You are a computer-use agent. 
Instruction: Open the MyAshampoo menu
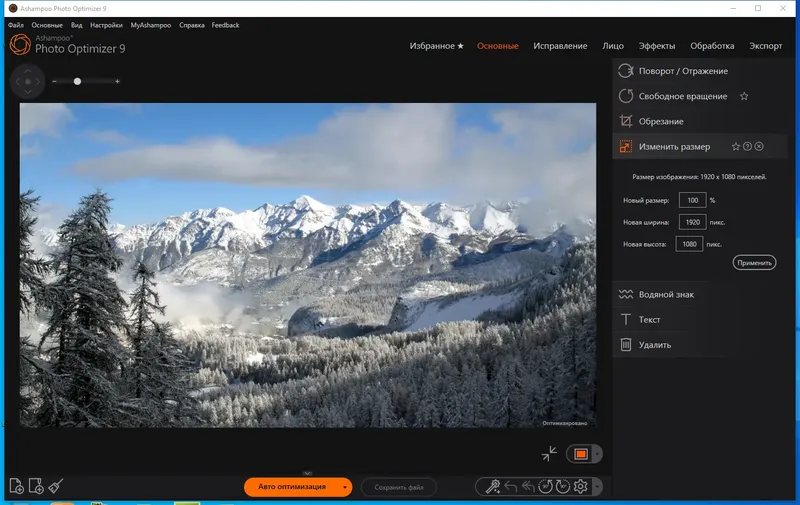151,25
